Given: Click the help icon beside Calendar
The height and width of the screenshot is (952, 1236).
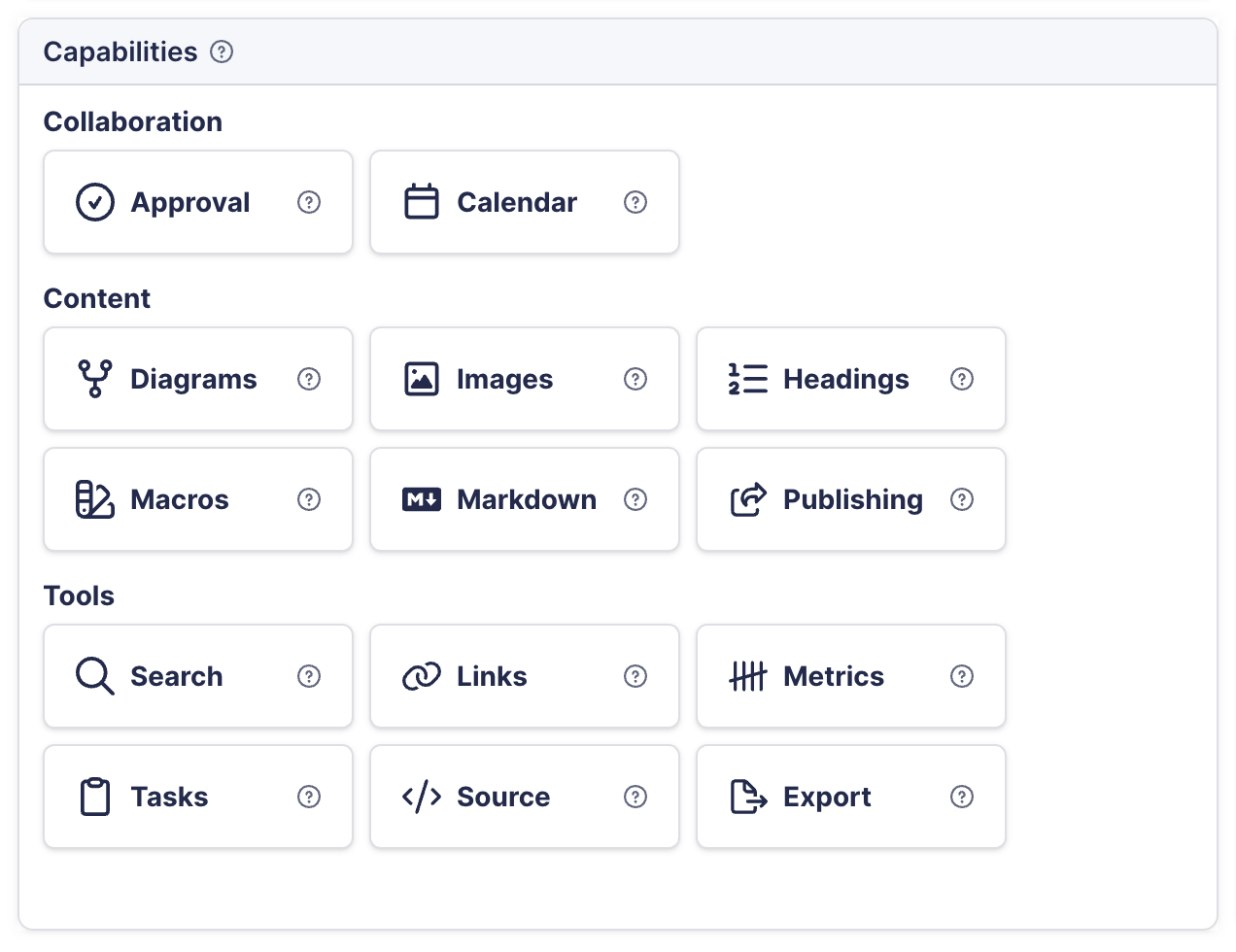Looking at the screenshot, I should tap(635, 202).
